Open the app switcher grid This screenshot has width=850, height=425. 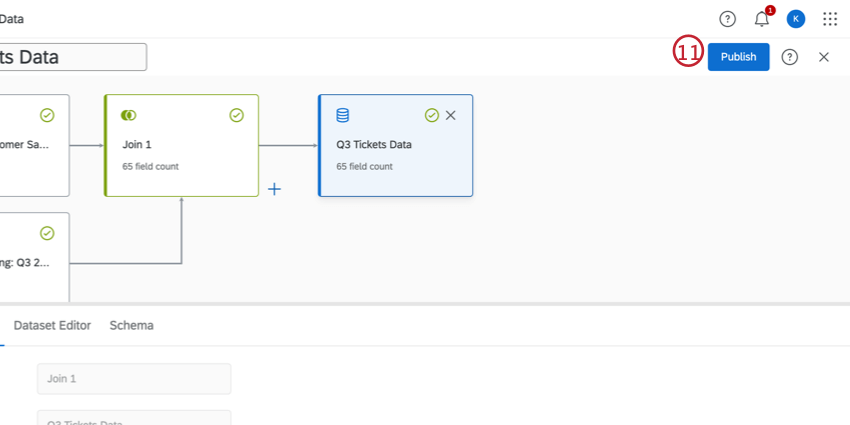pos(830,19)
